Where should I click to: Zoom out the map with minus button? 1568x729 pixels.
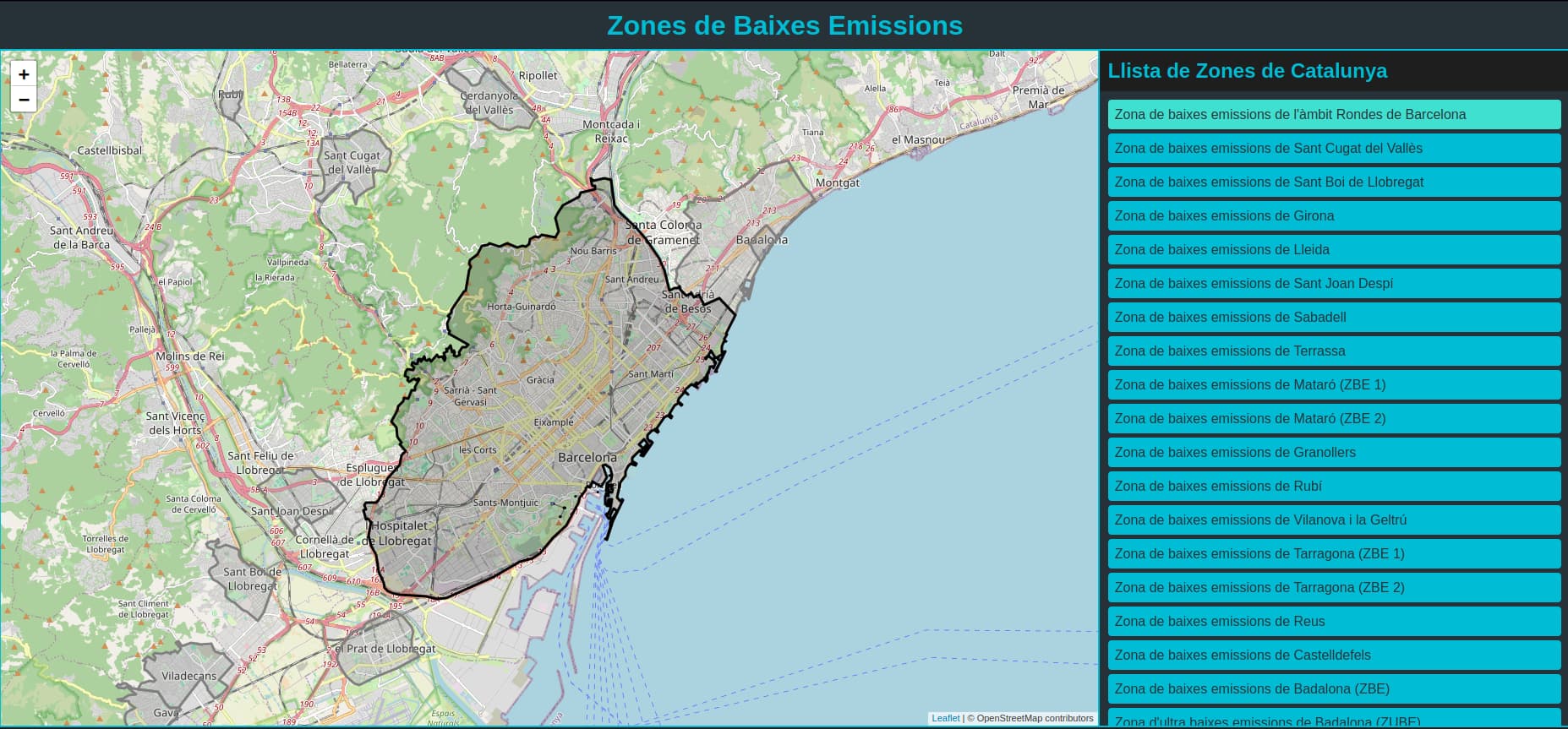[x=24, y=100]
